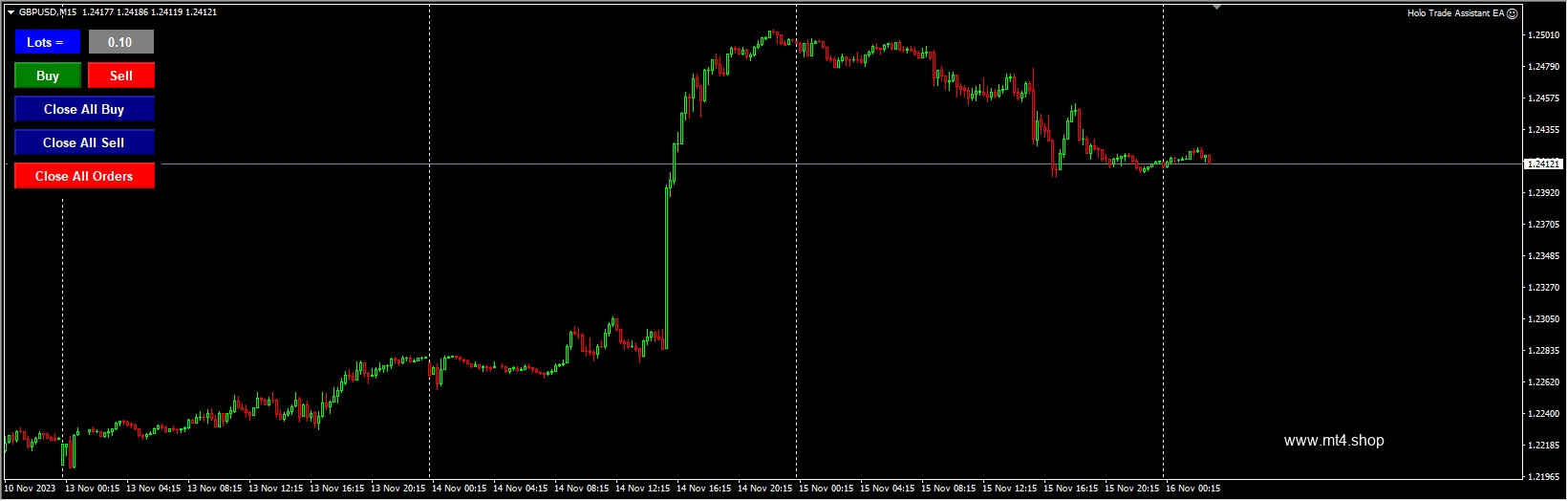
Task: Click the red Close All Orders button
Action: [x=84, y=176]
